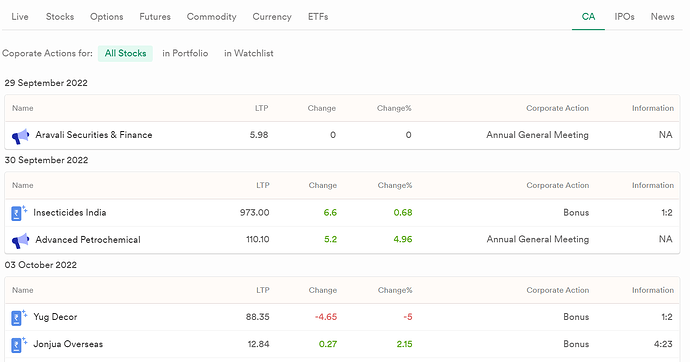Viewport: 690px width, 362px height.
Task: Open the Options tab
Action: [106, 17]
